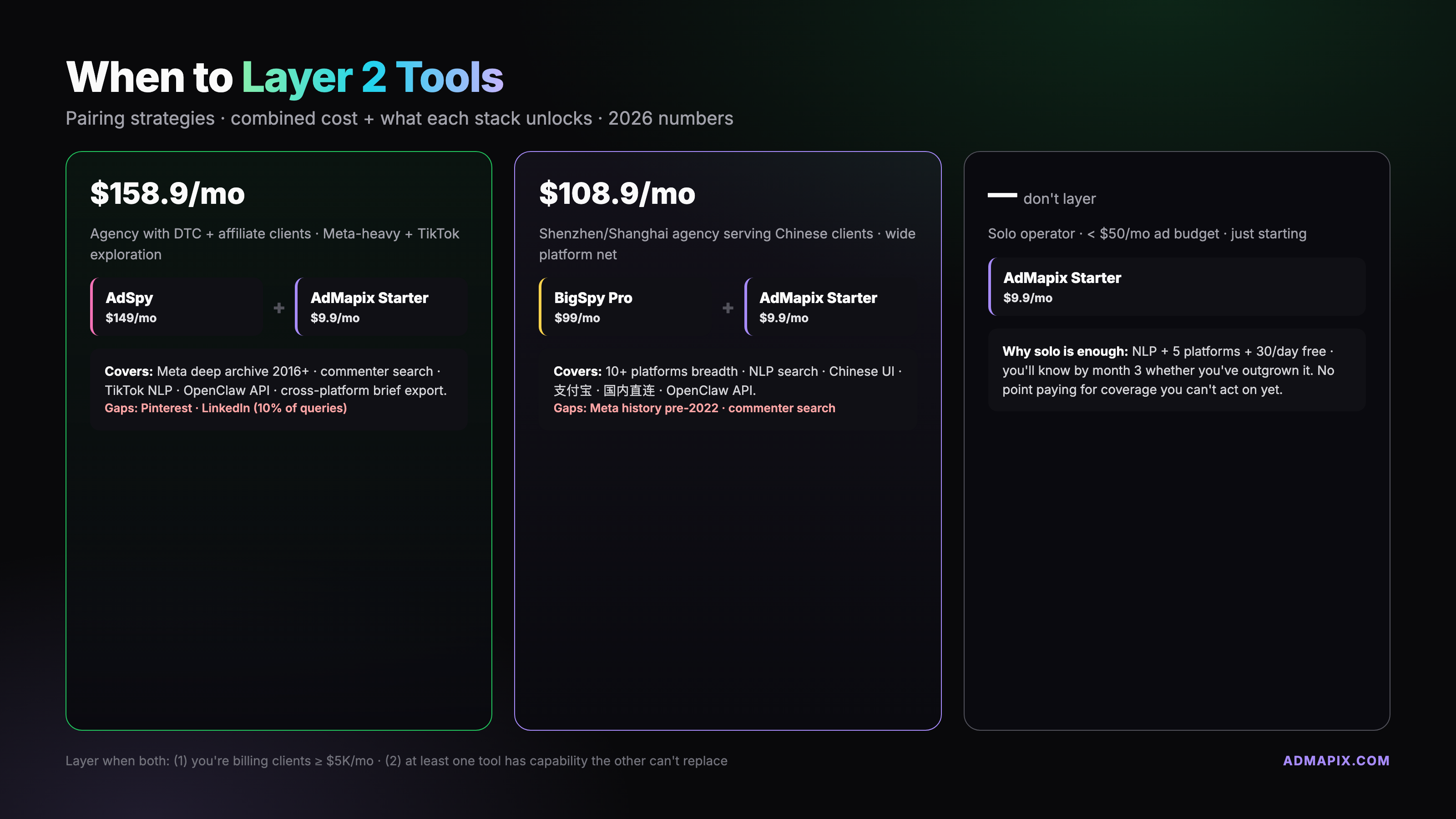
Task: Pick the AdMapix Starter card under don't layer
Action: point(1177,287)
